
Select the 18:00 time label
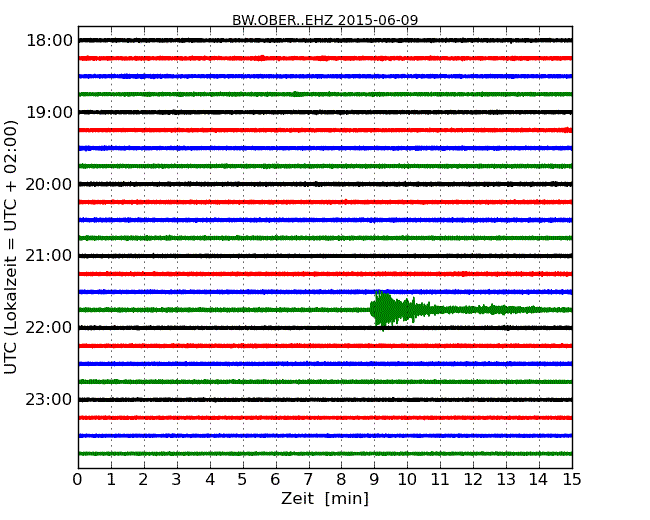(x=49, y=41)
